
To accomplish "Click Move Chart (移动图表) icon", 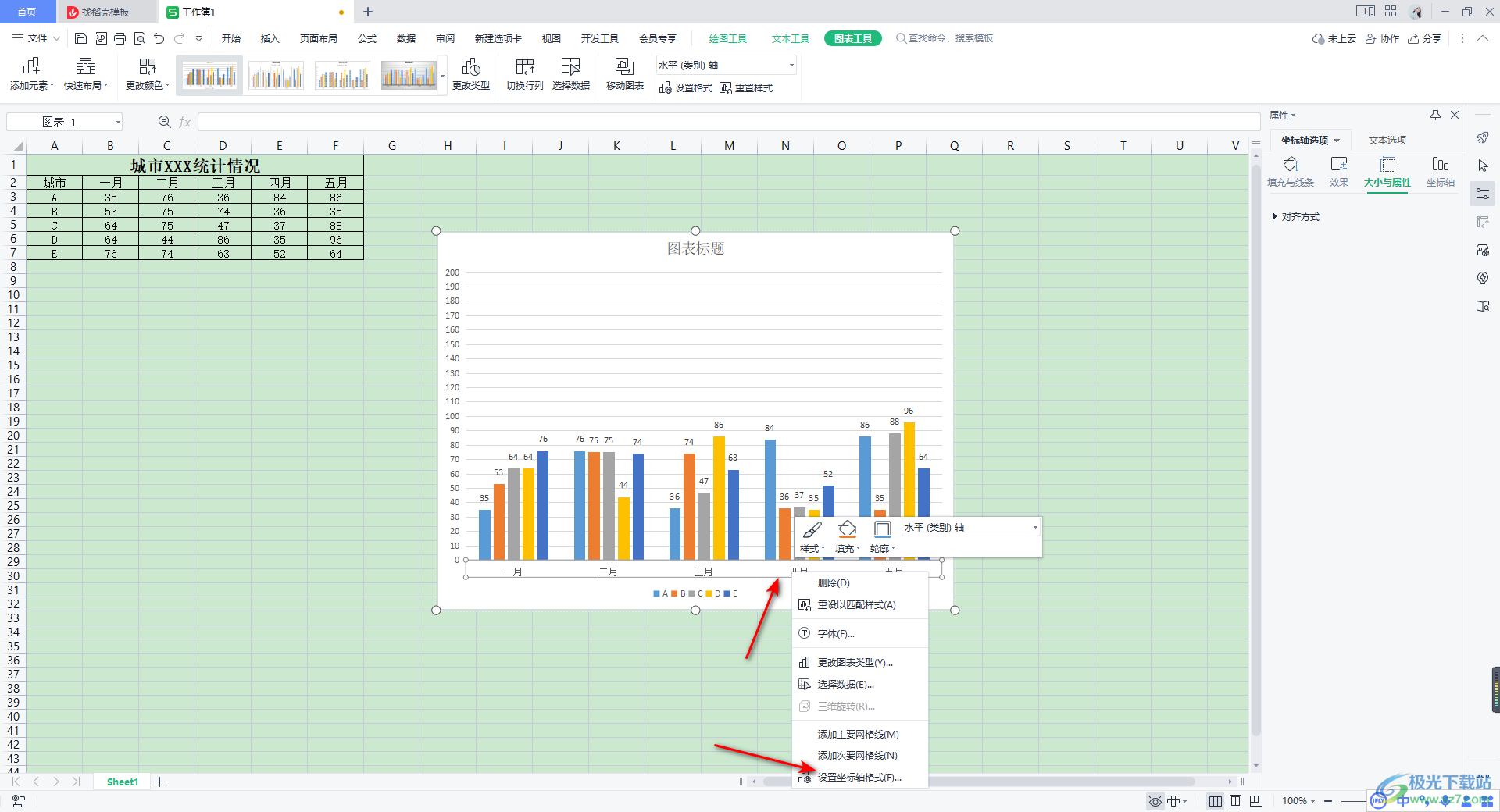I will click(625, 74).
